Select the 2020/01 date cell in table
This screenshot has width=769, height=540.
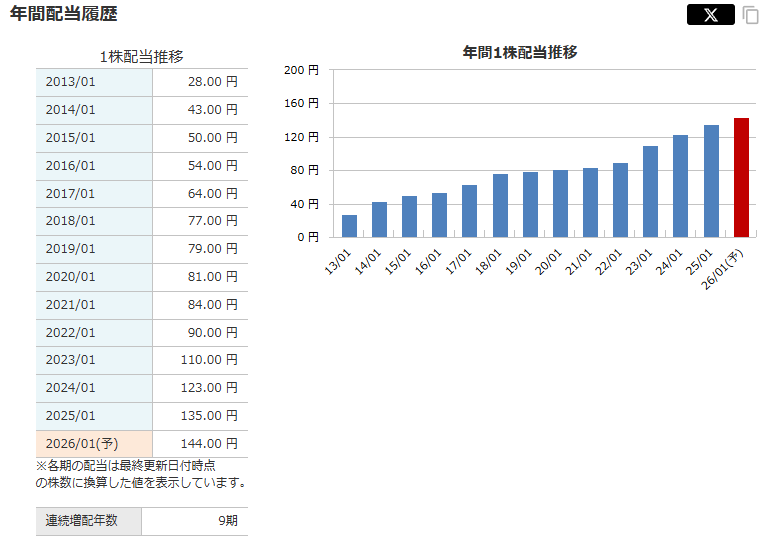(94, 277)
